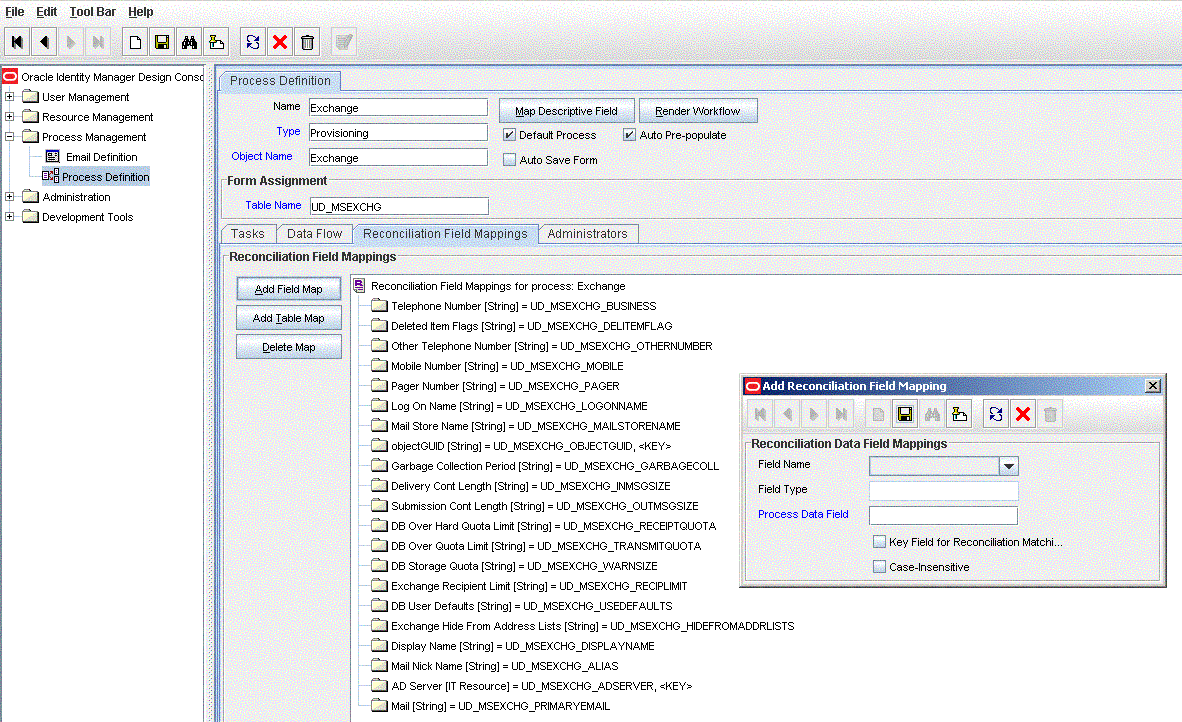The height and width of the screenshot is (722, 1182).
Task: Close the Add Reconciliation Field Mapping dialog
Action: [1153, 386]
